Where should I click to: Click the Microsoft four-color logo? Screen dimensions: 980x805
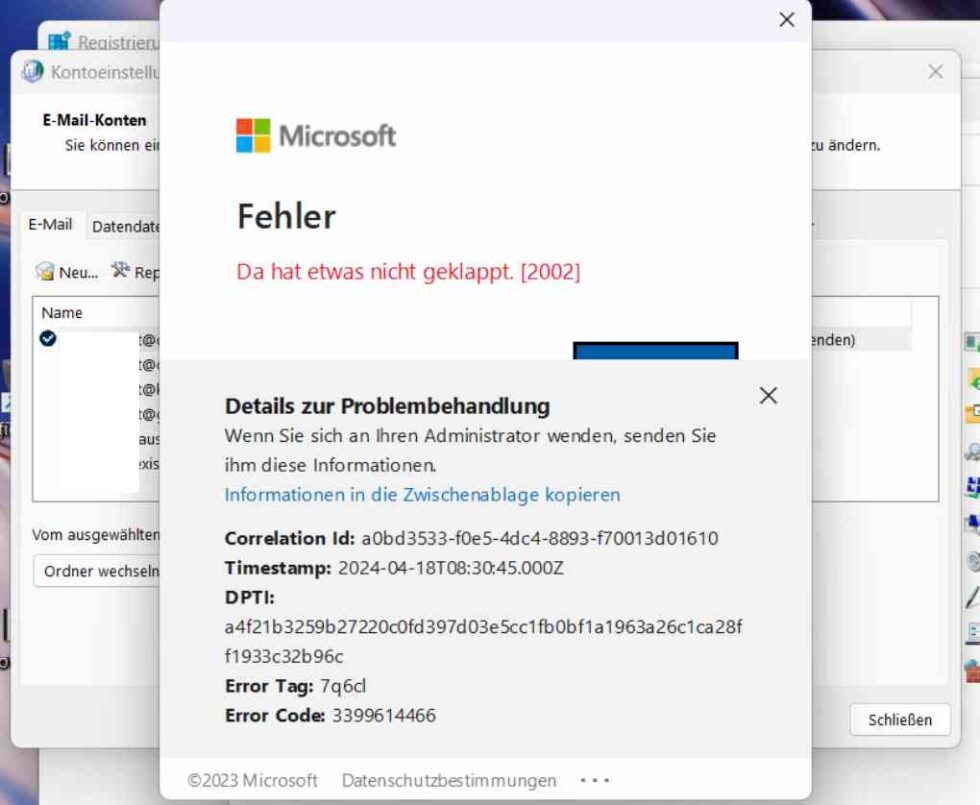[253, 135]
